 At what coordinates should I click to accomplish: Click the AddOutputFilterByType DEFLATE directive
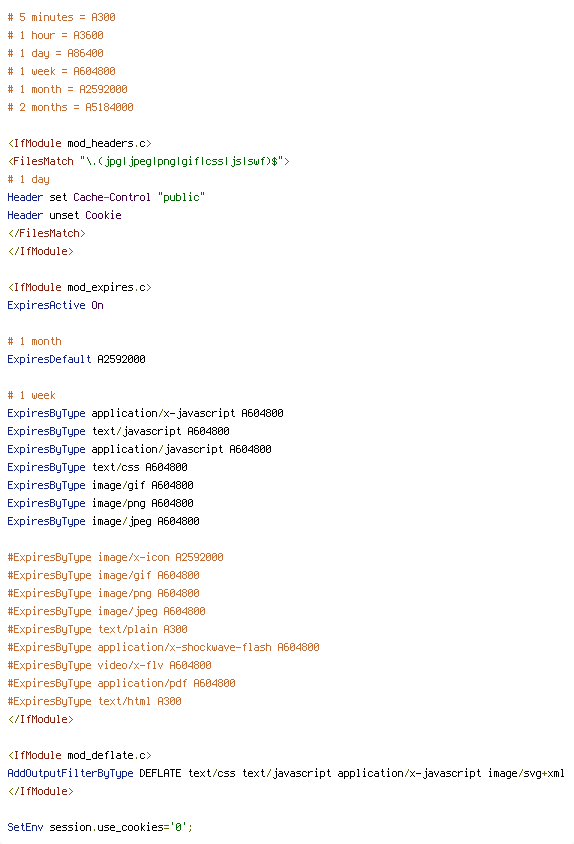(286, 773)
